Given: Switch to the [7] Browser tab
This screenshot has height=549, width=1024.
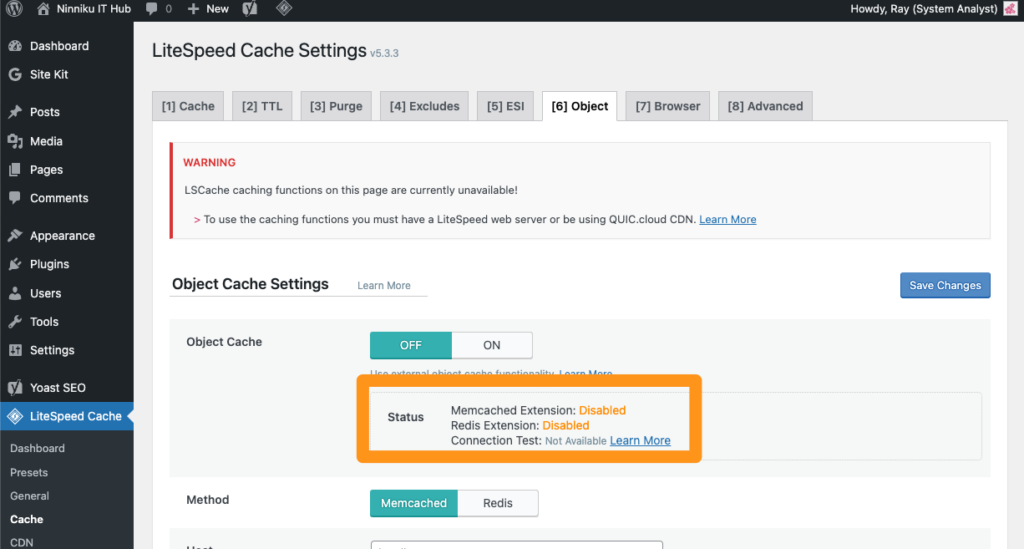Looking at the screenshot, I should pos(667,106).
